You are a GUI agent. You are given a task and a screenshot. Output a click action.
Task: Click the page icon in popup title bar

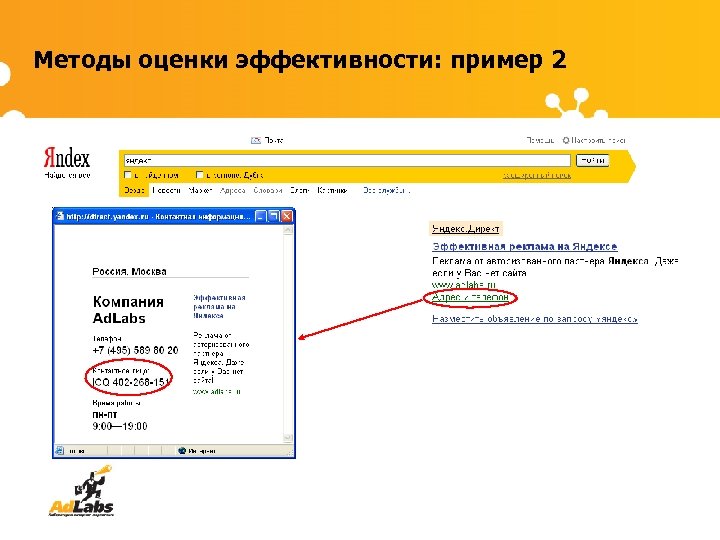60,216
